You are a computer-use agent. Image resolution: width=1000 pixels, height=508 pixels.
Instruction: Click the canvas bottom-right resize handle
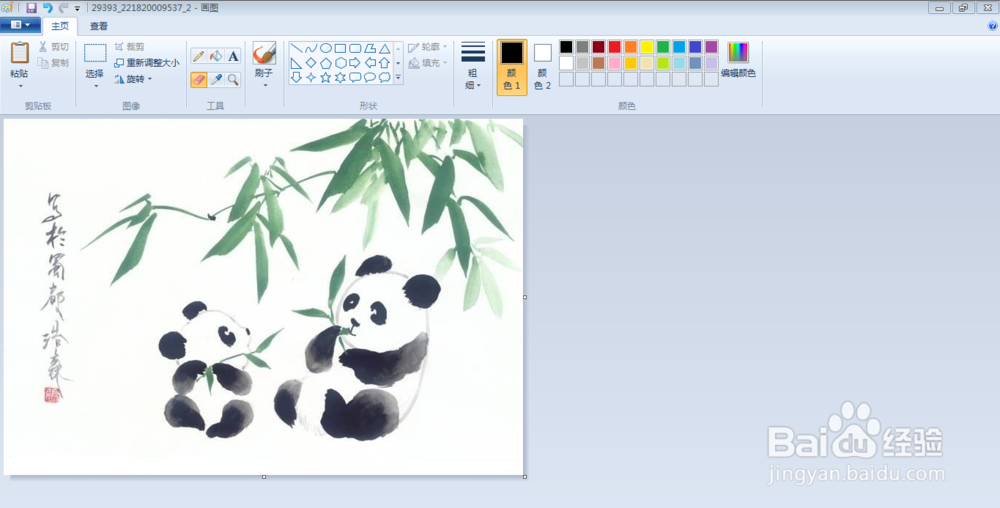pos(525,477)
